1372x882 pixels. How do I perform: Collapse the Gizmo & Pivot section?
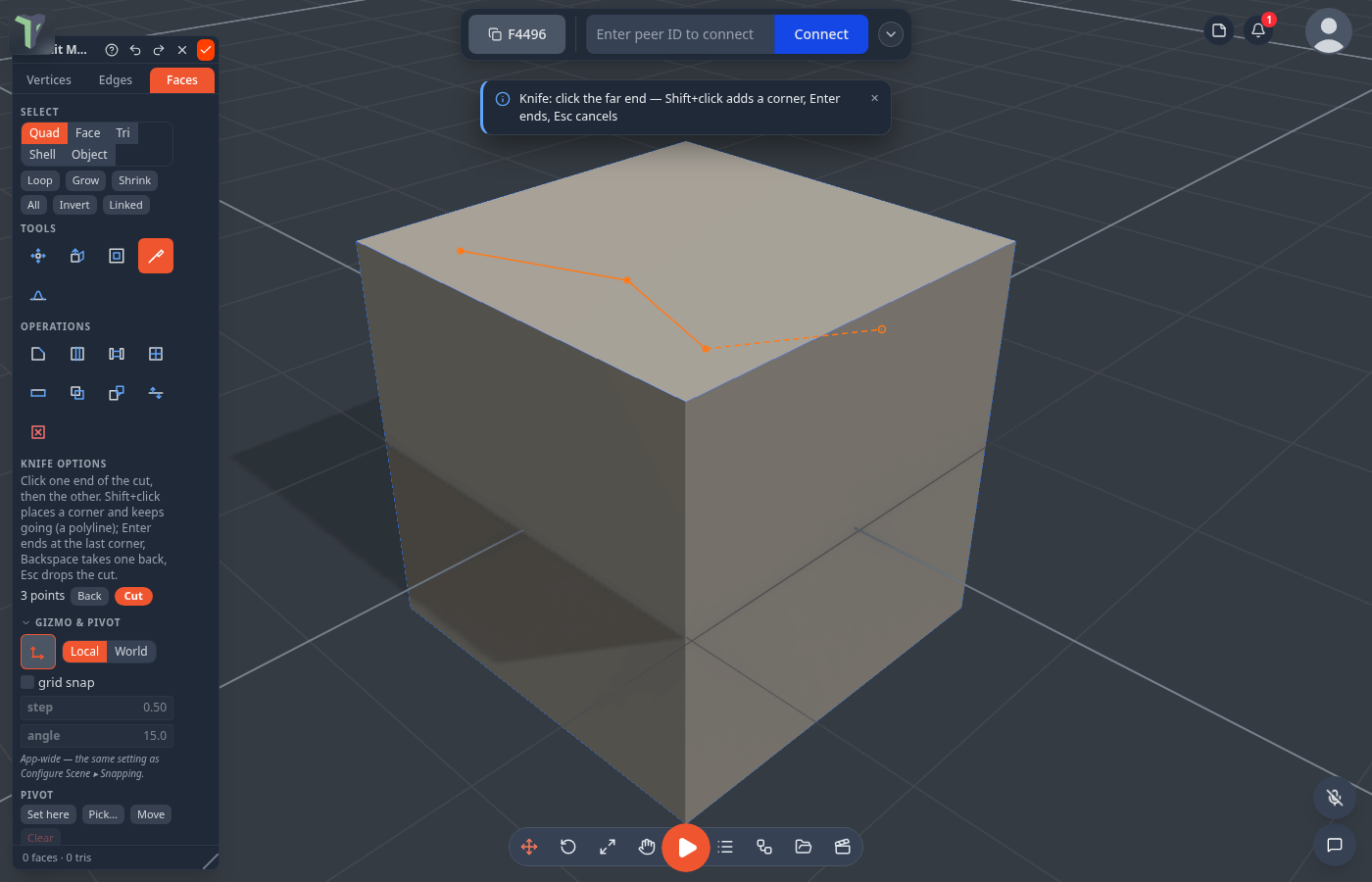tap(71, 622)
